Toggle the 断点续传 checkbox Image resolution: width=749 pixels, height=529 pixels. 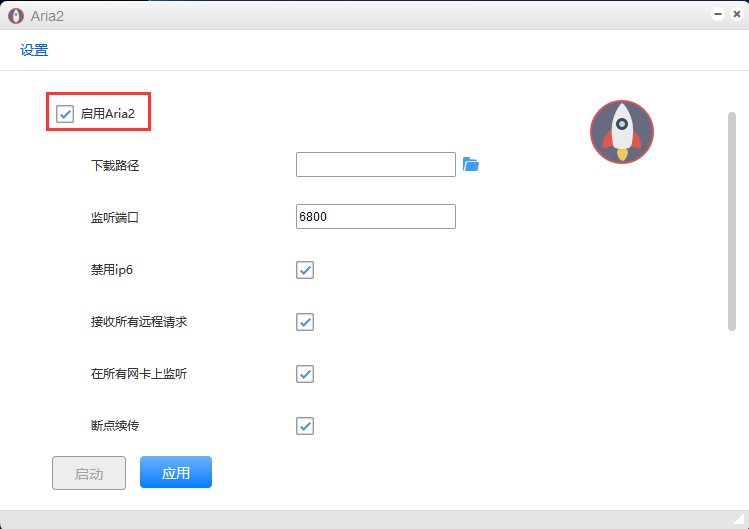coord(305,426)
